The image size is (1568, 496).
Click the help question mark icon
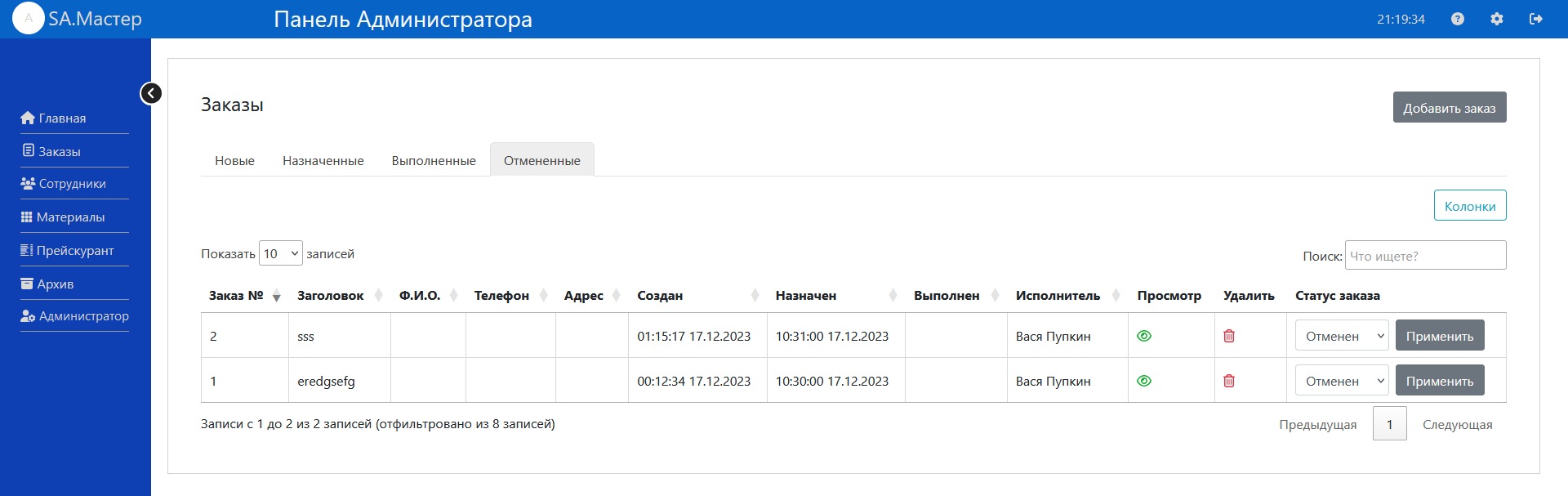[1457, 19]
